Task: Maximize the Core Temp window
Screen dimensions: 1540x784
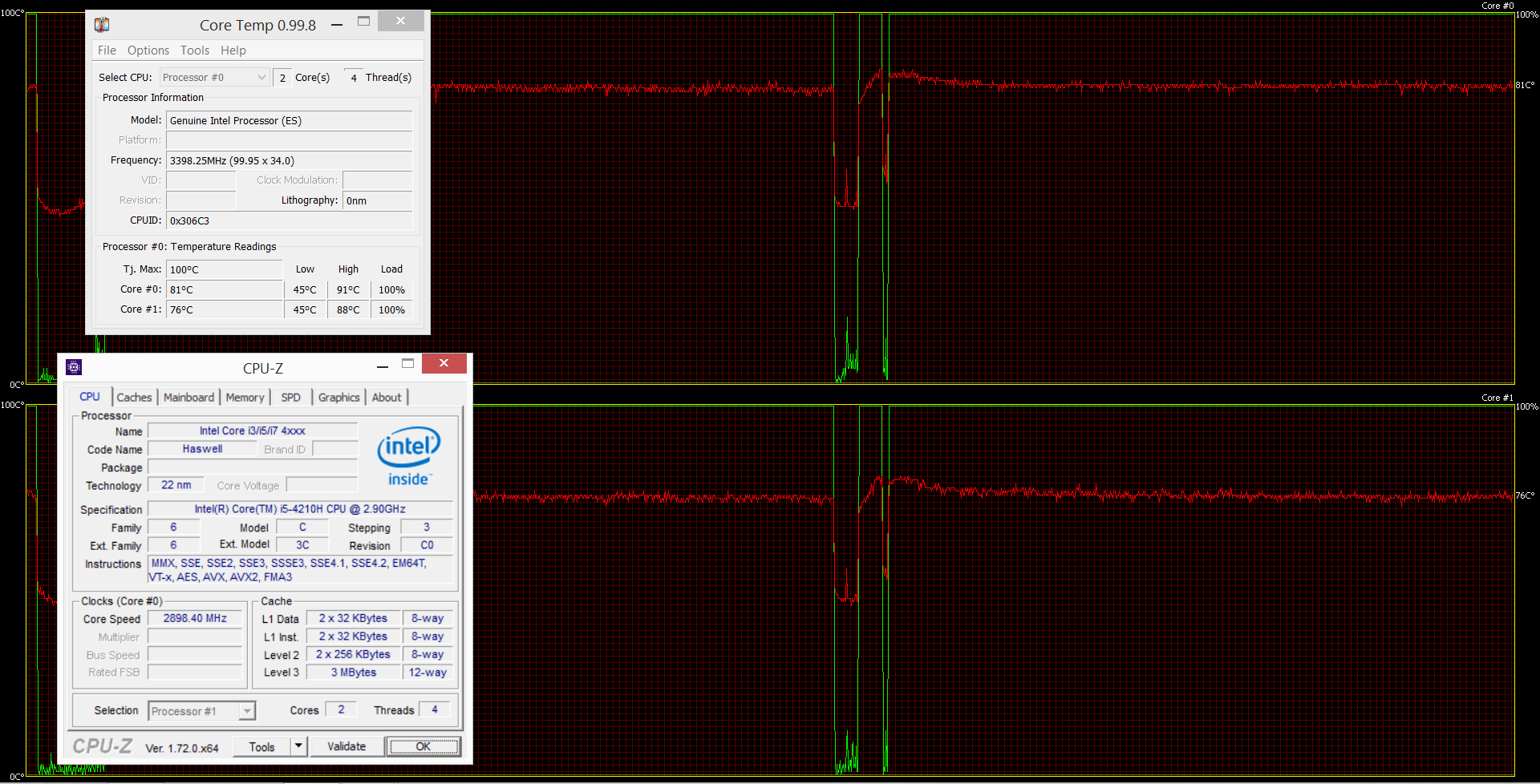Action: click(363, 21)
